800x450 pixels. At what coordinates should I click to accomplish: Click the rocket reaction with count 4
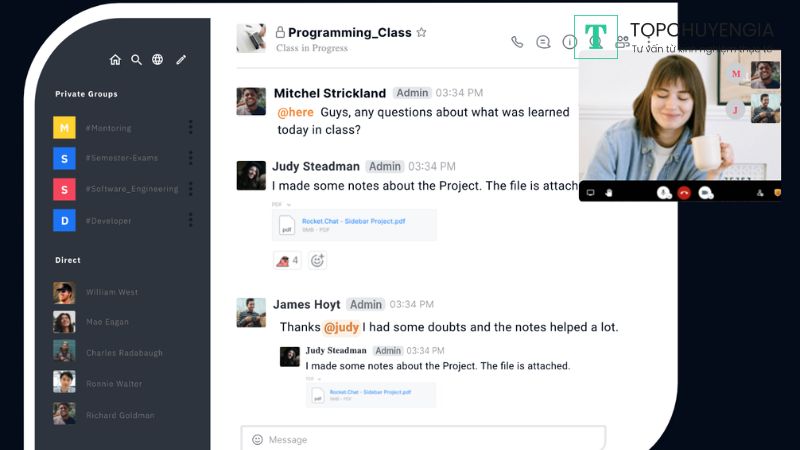click(x=287, y=260)
